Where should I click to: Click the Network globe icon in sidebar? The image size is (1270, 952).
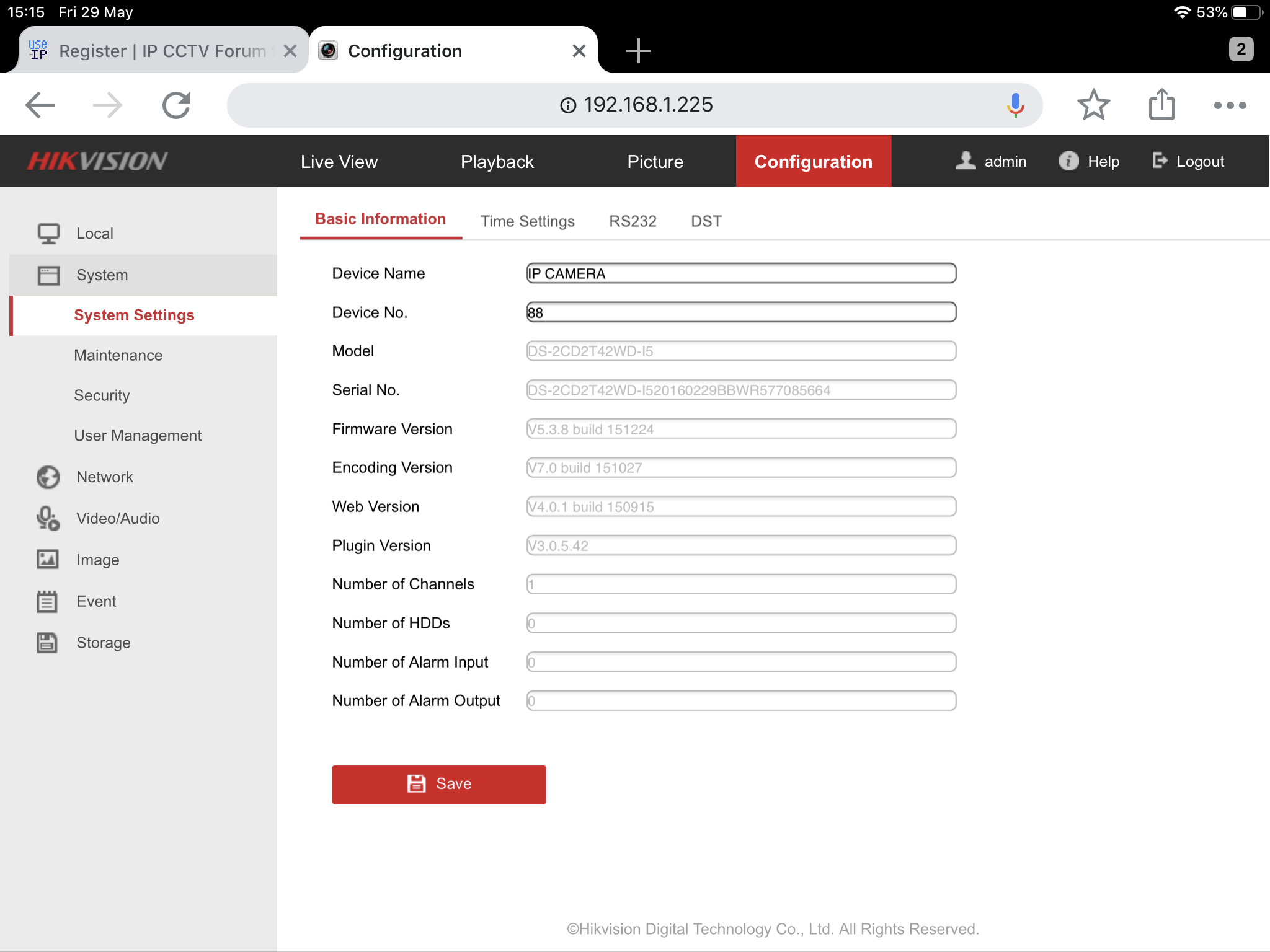(48, 477)
